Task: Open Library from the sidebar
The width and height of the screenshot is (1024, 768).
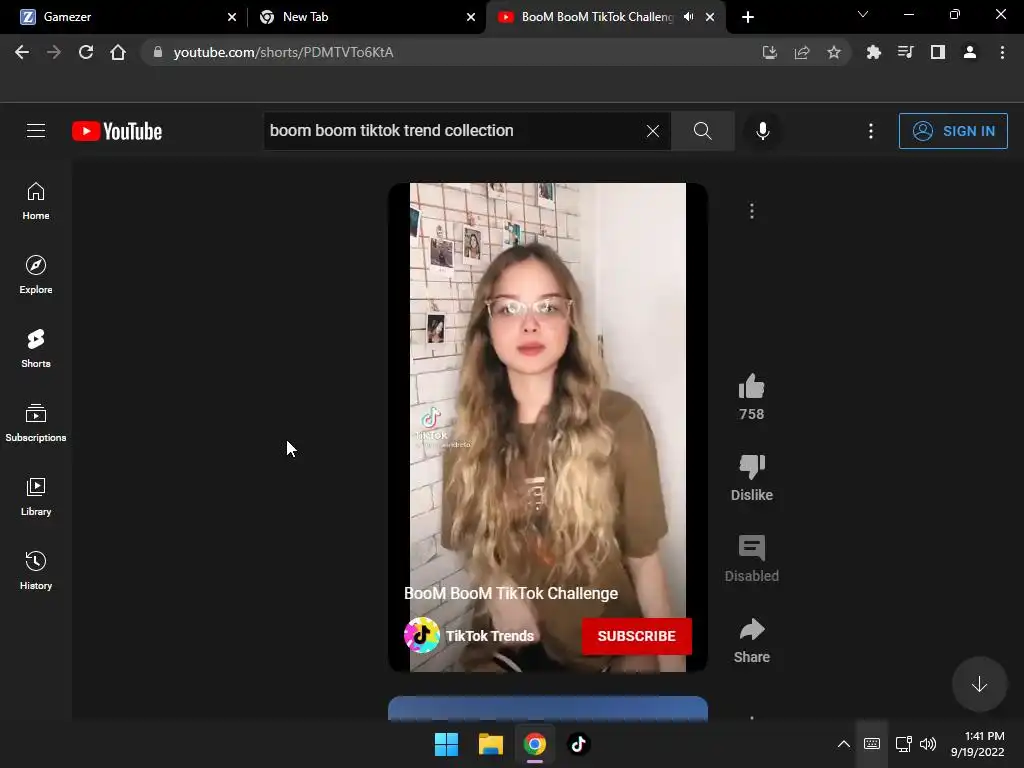Action: [36, 497]
